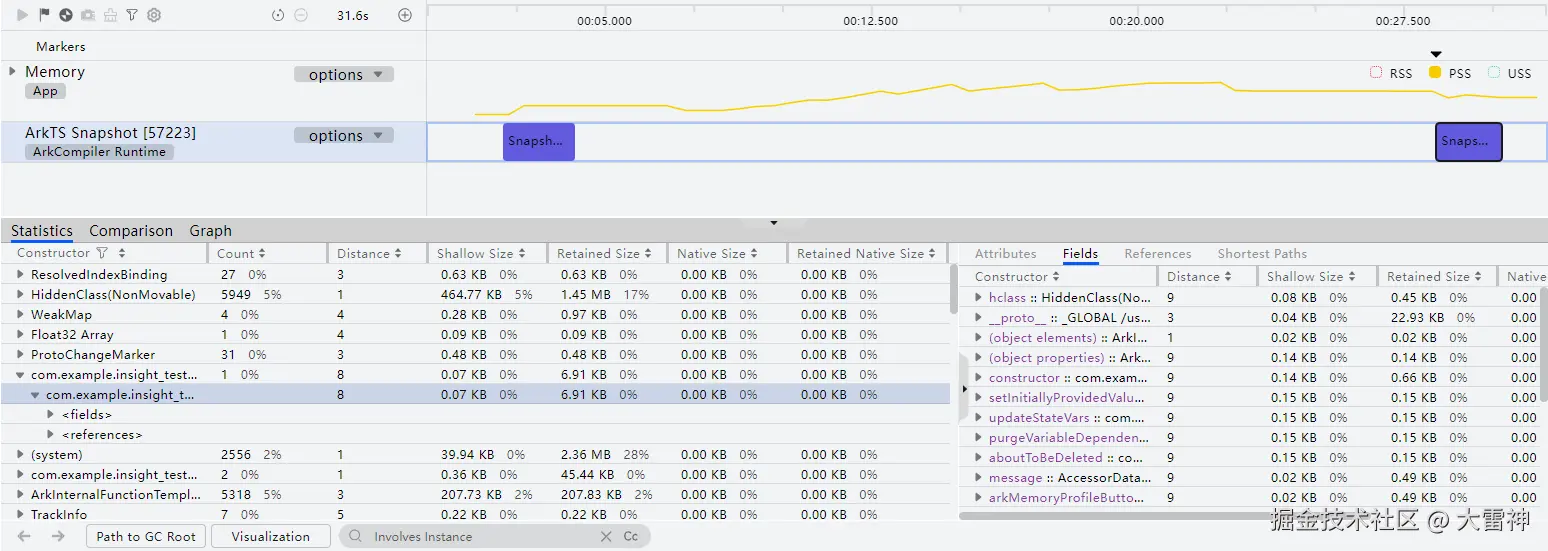Click the filter funnel icon in top toolbar
Screen dimensions: 1548x551
(132, 15)
